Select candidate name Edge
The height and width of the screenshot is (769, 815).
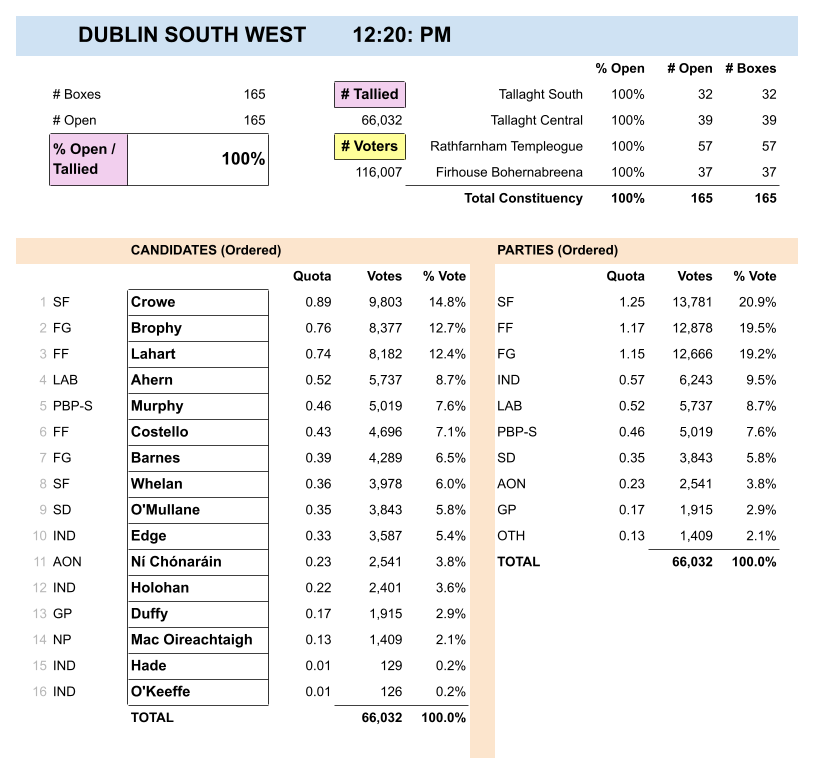coord(149,536)
